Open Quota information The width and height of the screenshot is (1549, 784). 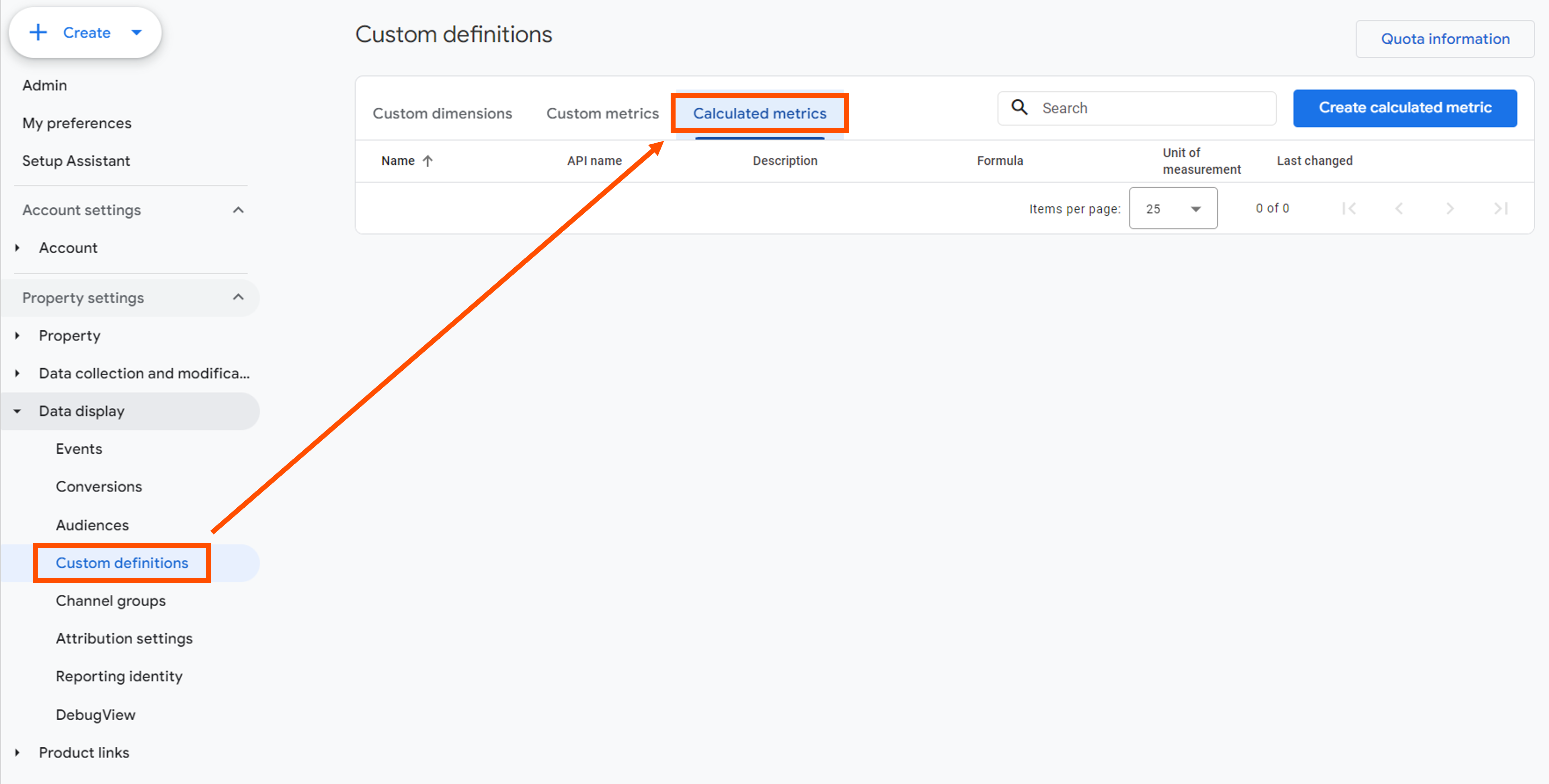pyautogui.click(x=1444, y=39)
